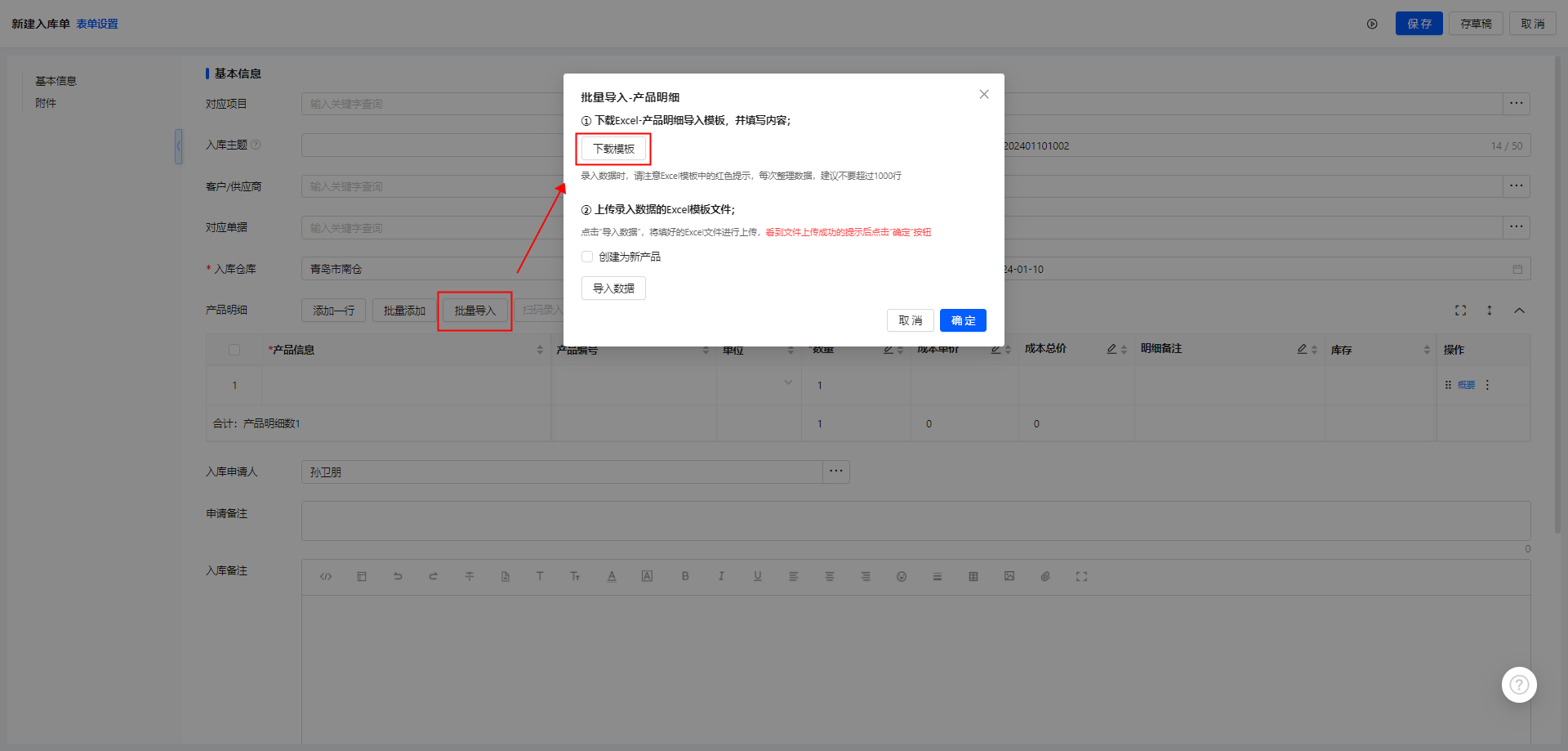The image size is (1568, 751).
Task: Click the font family T icon in editor
Action: pos(540,576)
